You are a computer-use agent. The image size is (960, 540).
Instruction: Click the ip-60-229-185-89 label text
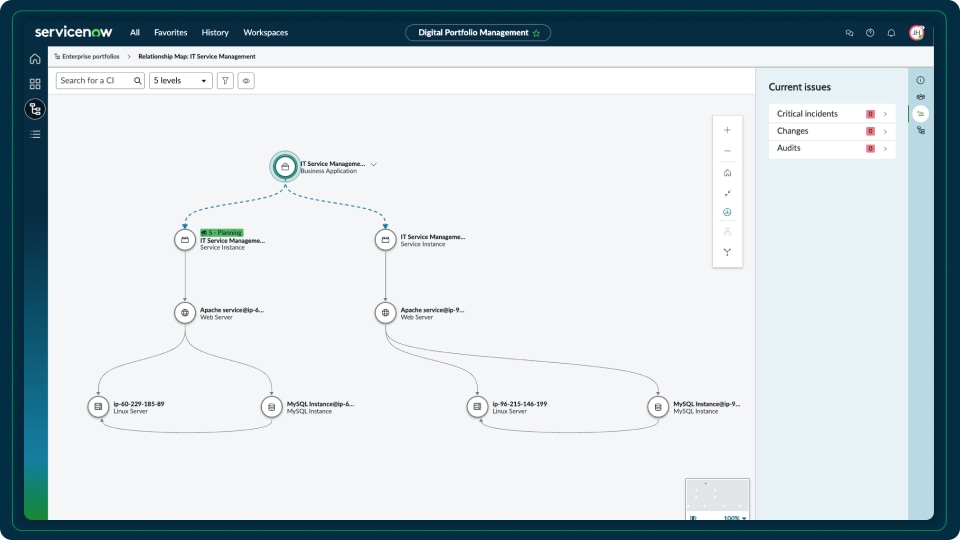pyautogui.click(x=138, y=404)
